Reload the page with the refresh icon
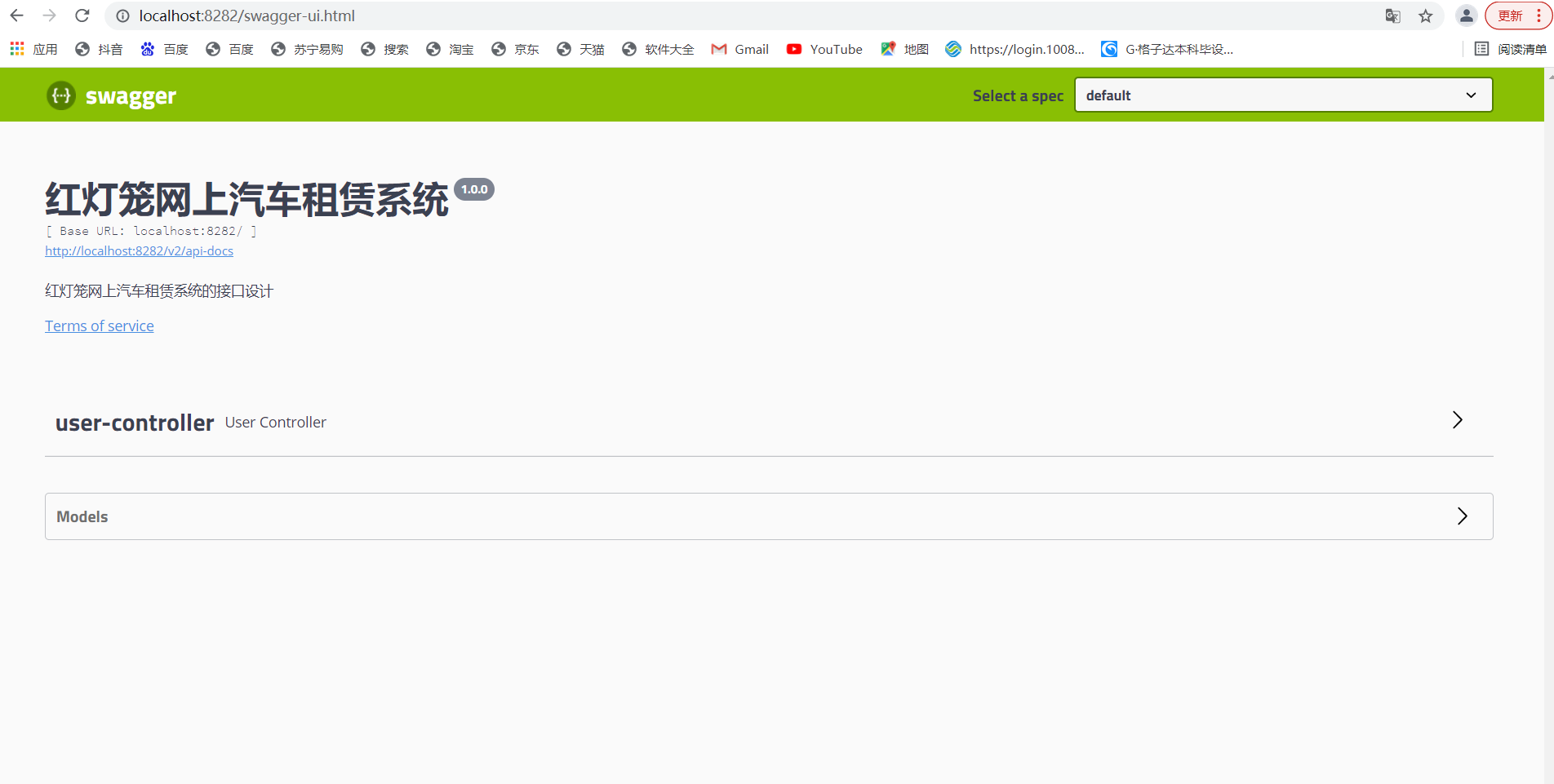The image size is (1554, 784). point(81,16)
